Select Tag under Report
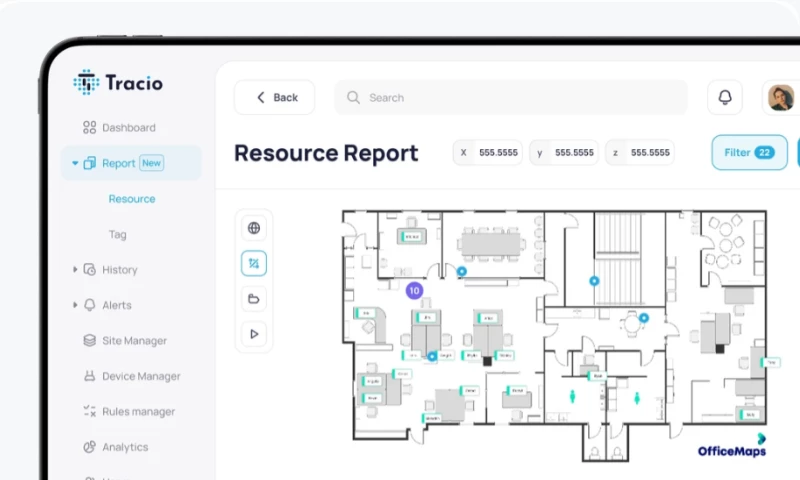 (118, 235)
